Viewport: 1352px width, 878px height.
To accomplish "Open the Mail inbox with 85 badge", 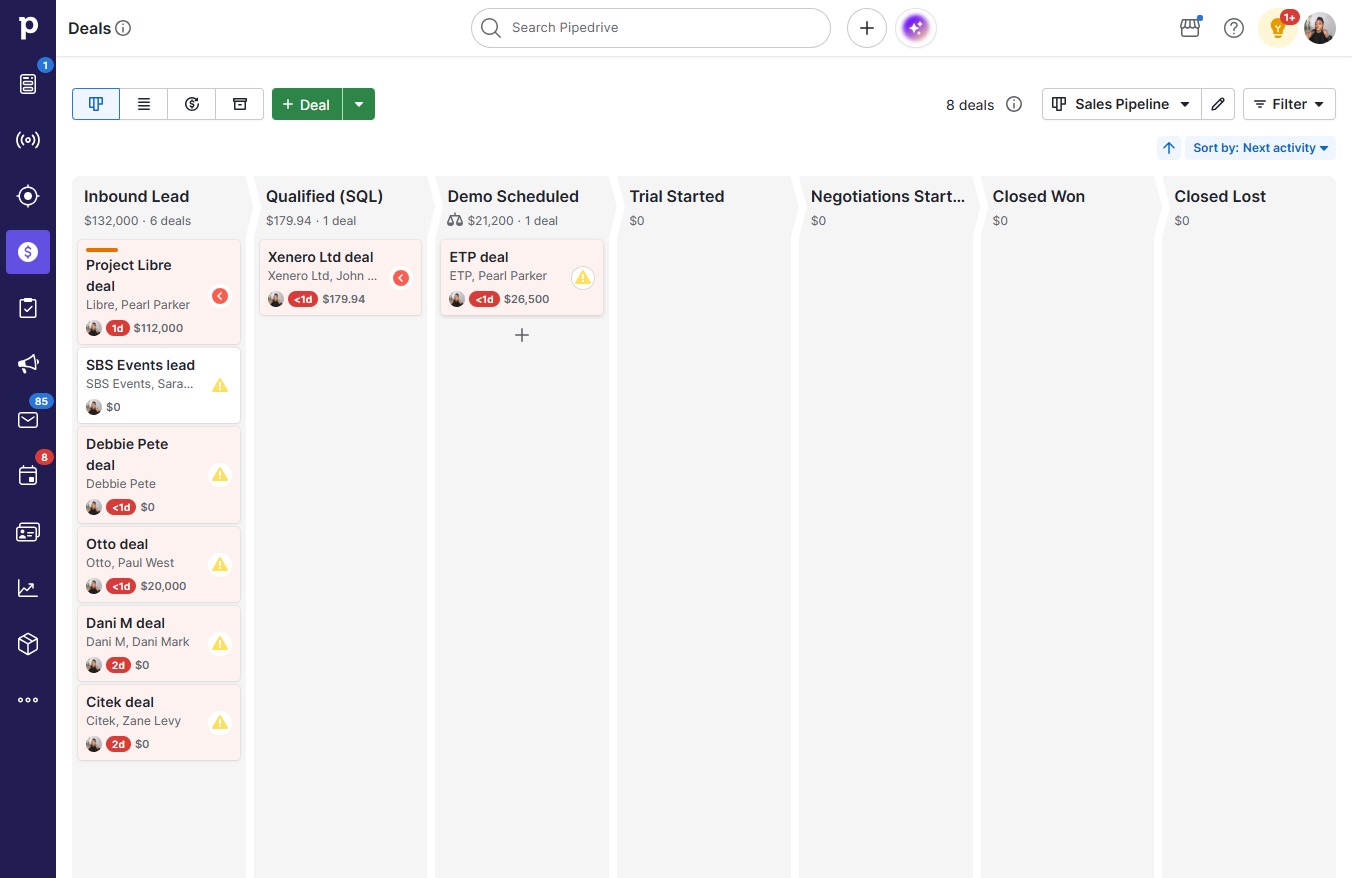I will point(28,420).
